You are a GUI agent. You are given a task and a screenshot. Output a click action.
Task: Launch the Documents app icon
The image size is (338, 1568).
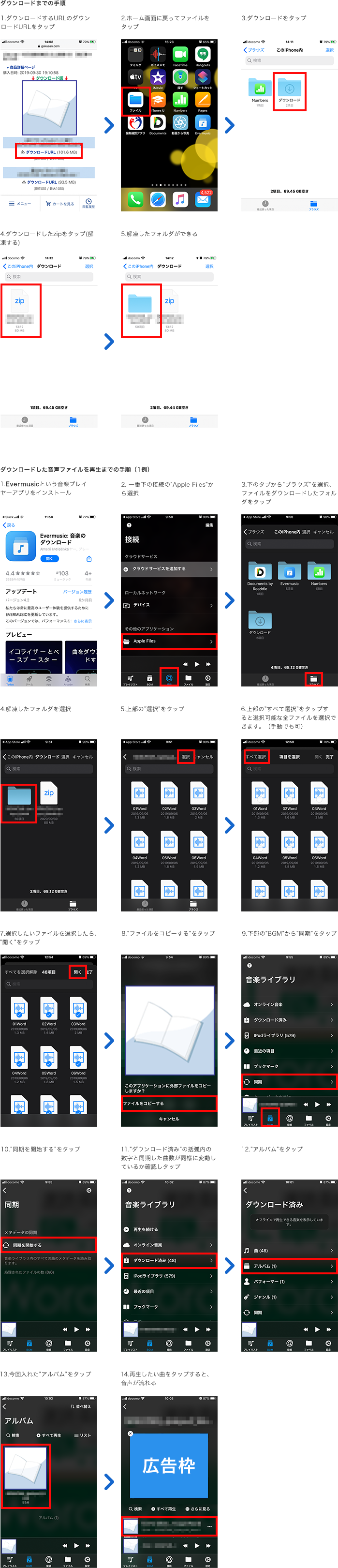pyautogui.click(x=158, y=122)
